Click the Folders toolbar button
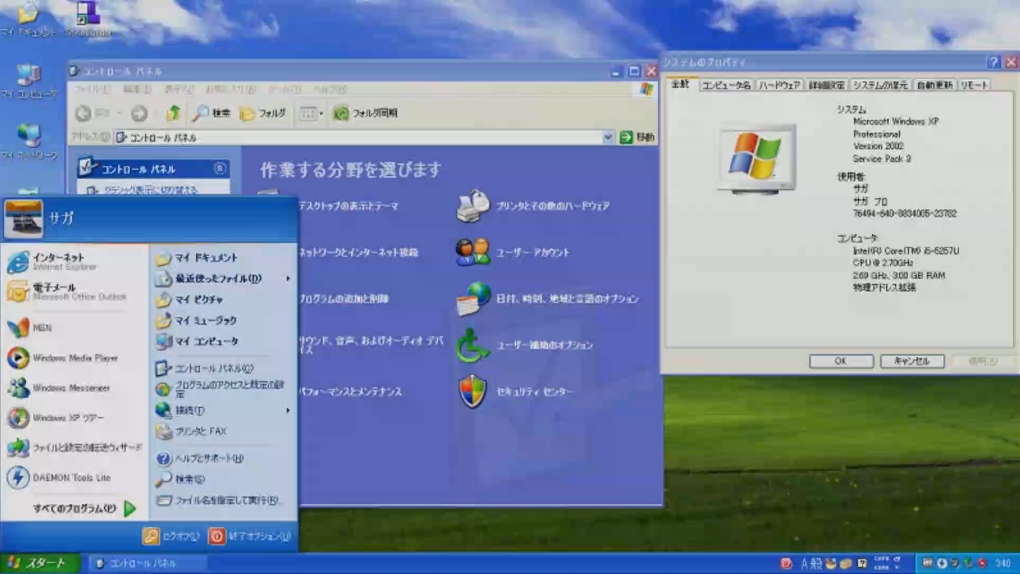The height and width of the screenshot is (574, 1020). coord(263,113)
